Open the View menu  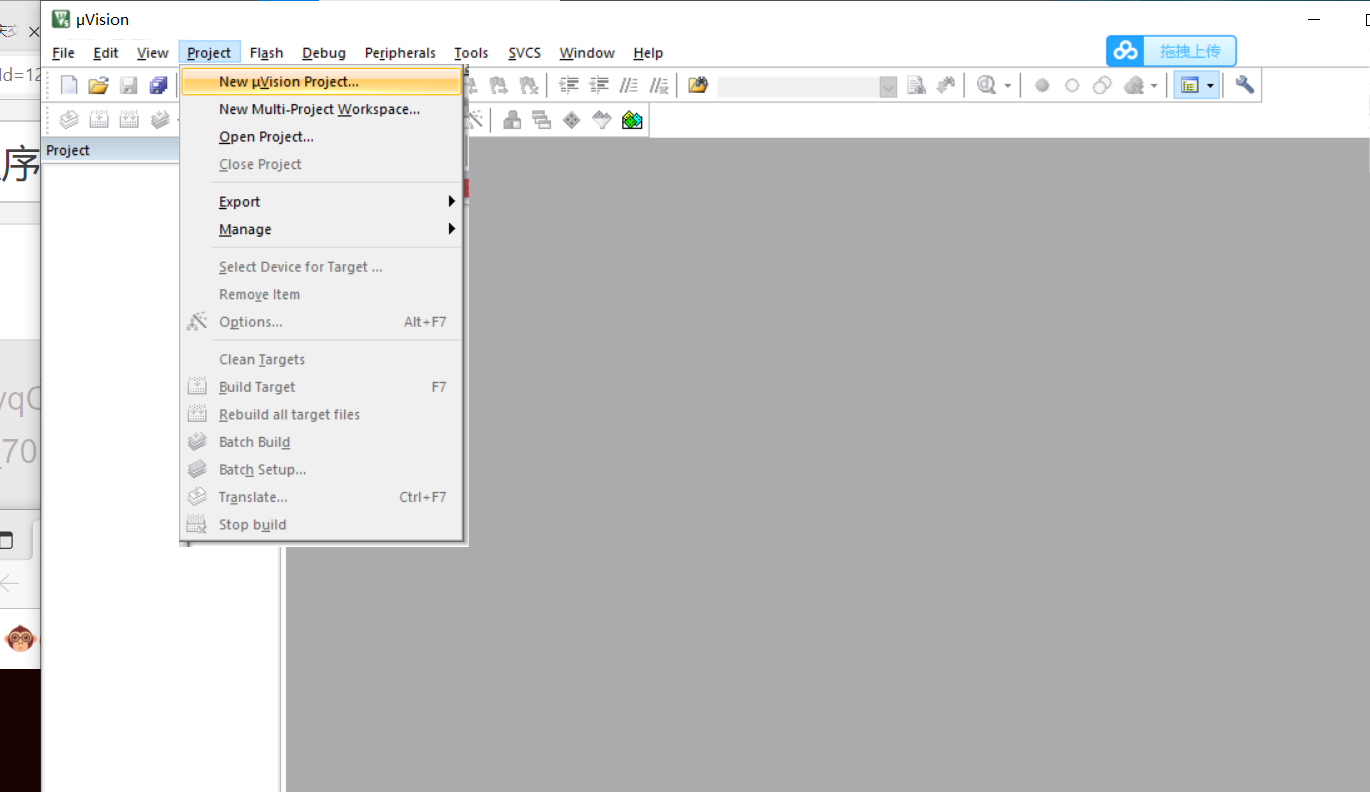[x=153, y=53]
